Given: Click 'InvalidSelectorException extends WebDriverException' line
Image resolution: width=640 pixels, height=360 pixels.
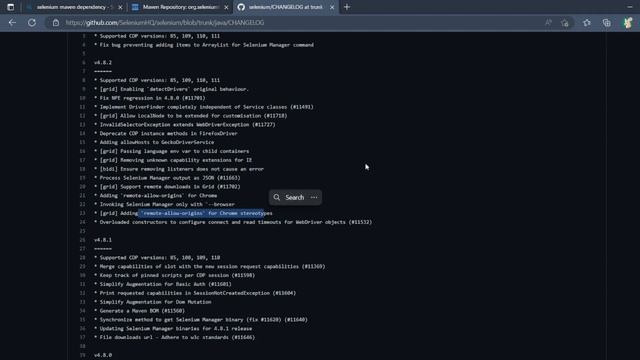Looking at the screenshot, I should coord(184,124).
